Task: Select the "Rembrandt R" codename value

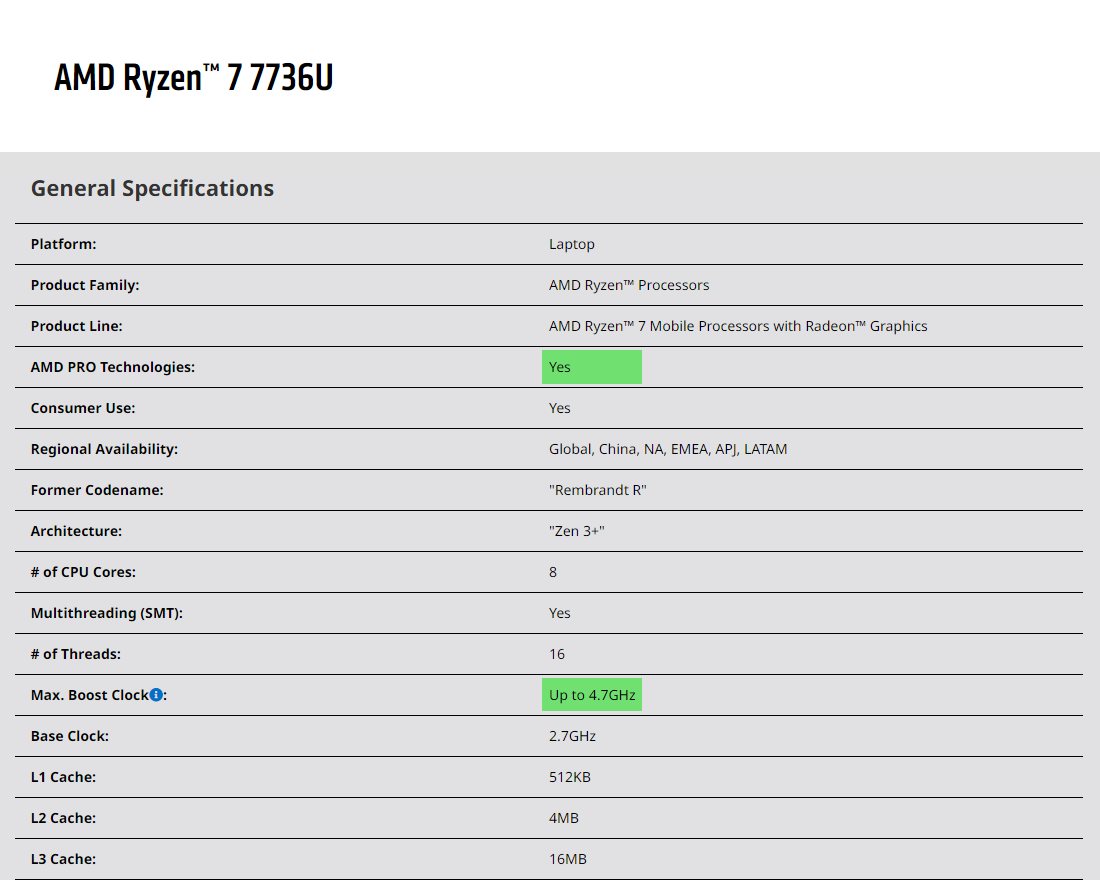Action: pos(598,491)
